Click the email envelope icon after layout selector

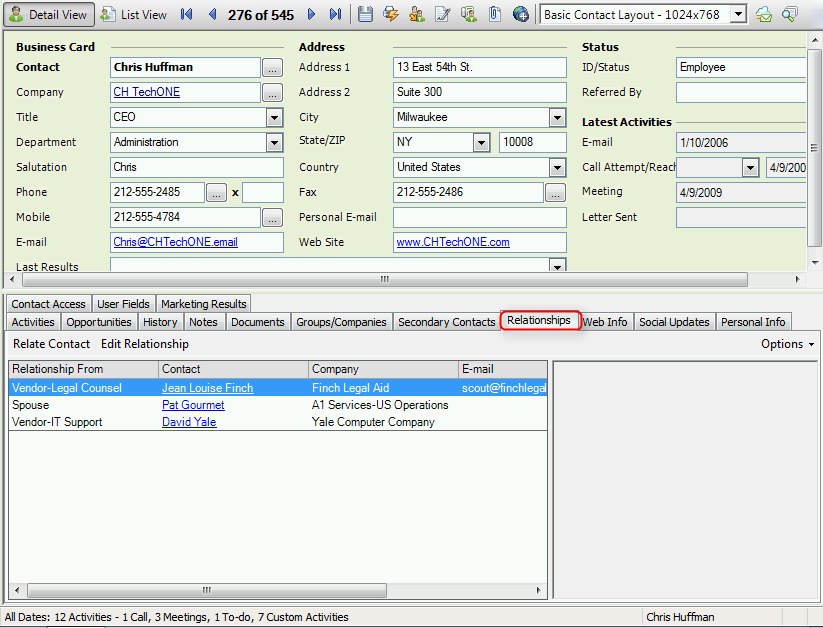(x=764, y=15)
